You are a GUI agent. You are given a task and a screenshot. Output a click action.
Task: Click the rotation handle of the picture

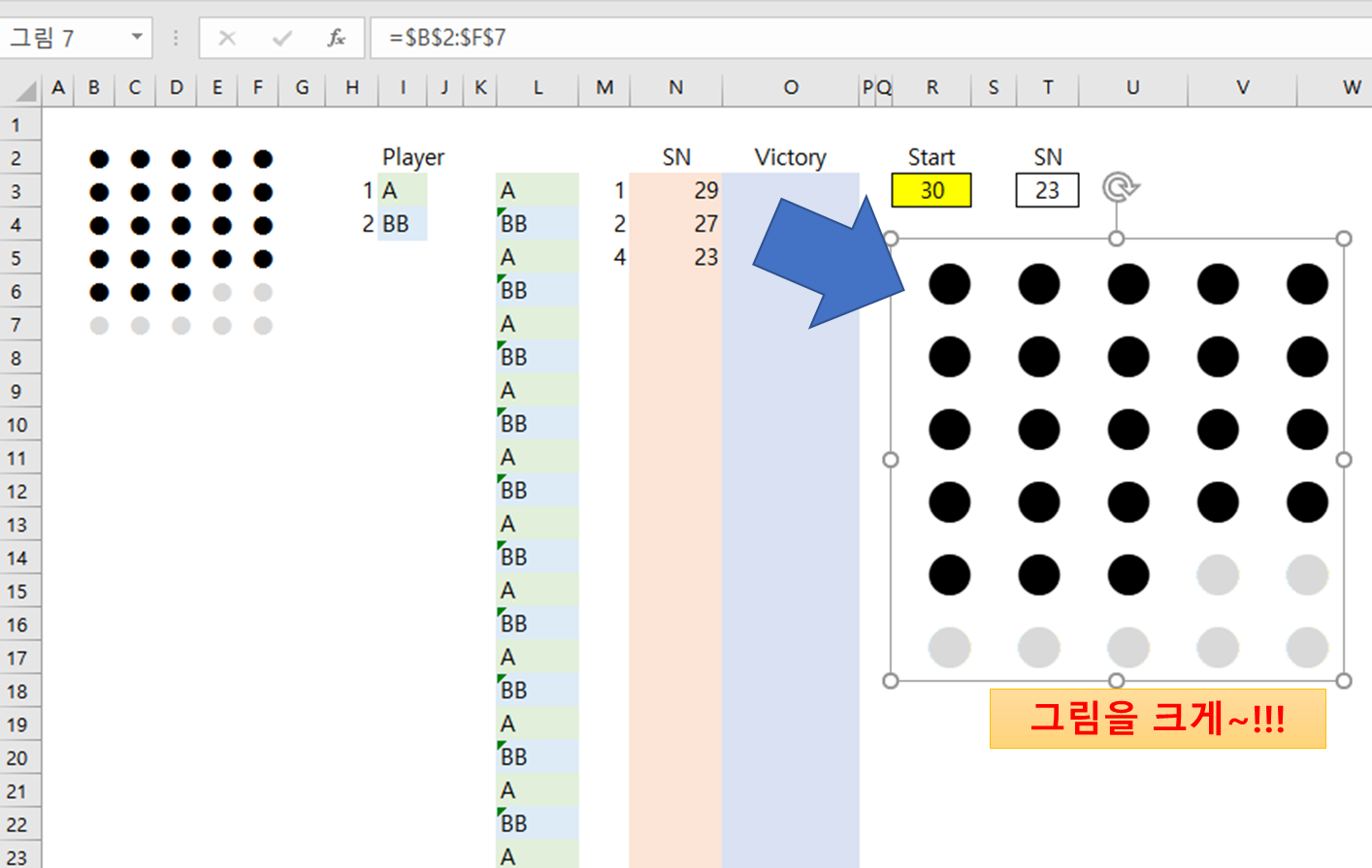coord(1119,186)
